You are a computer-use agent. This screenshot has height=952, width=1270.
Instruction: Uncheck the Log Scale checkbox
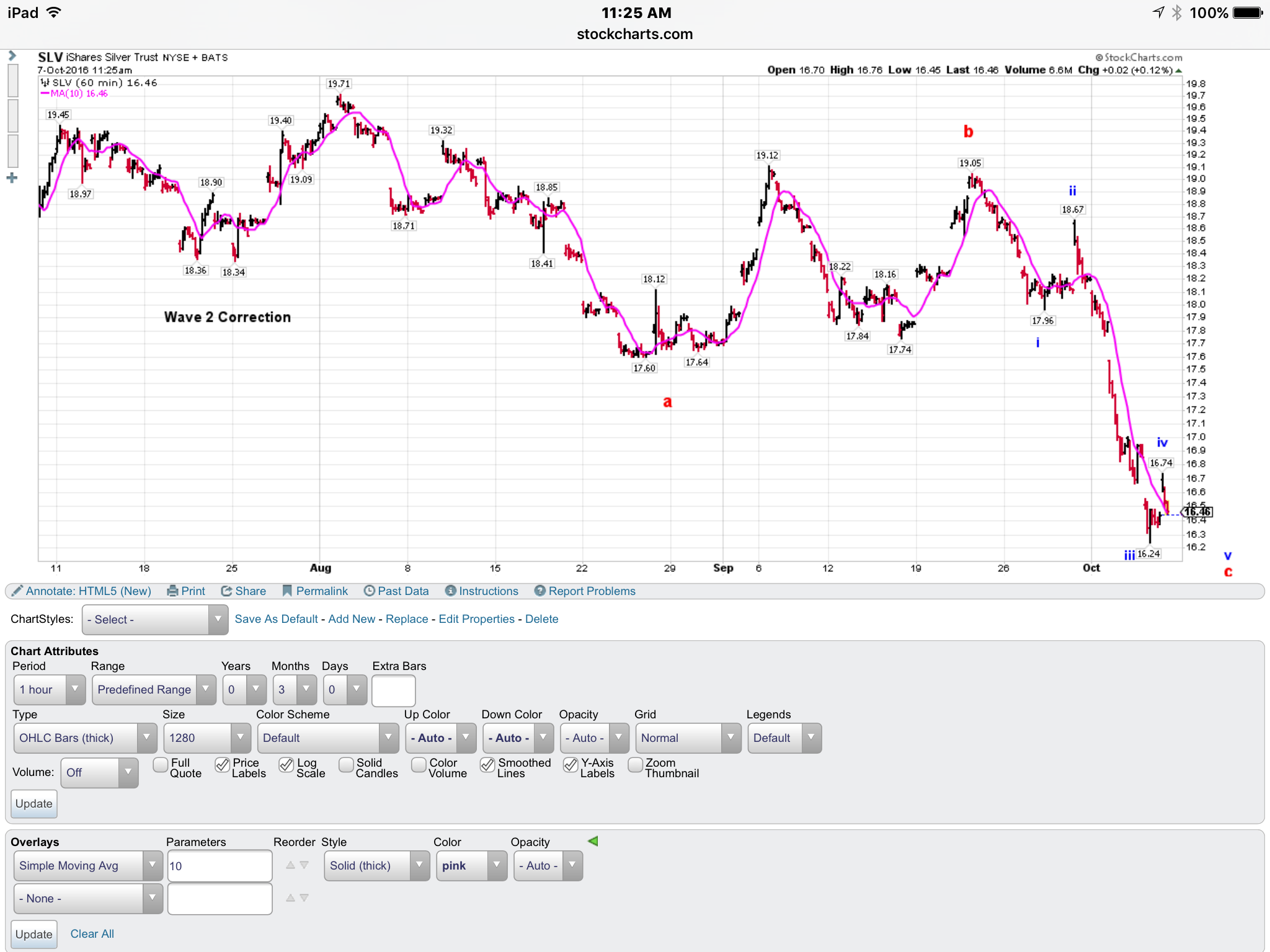[286, 765]
